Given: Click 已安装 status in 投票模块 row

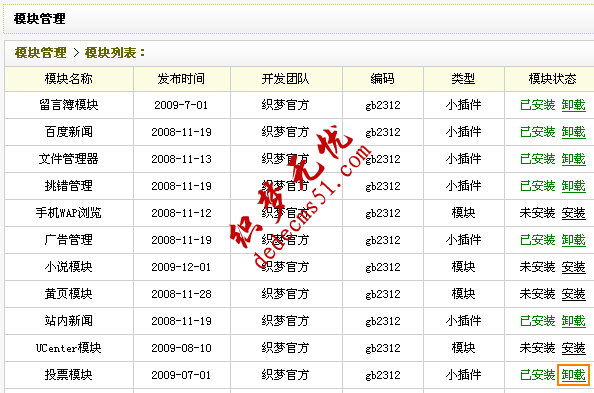Looking at the screenshot, I should coord(538,375).
